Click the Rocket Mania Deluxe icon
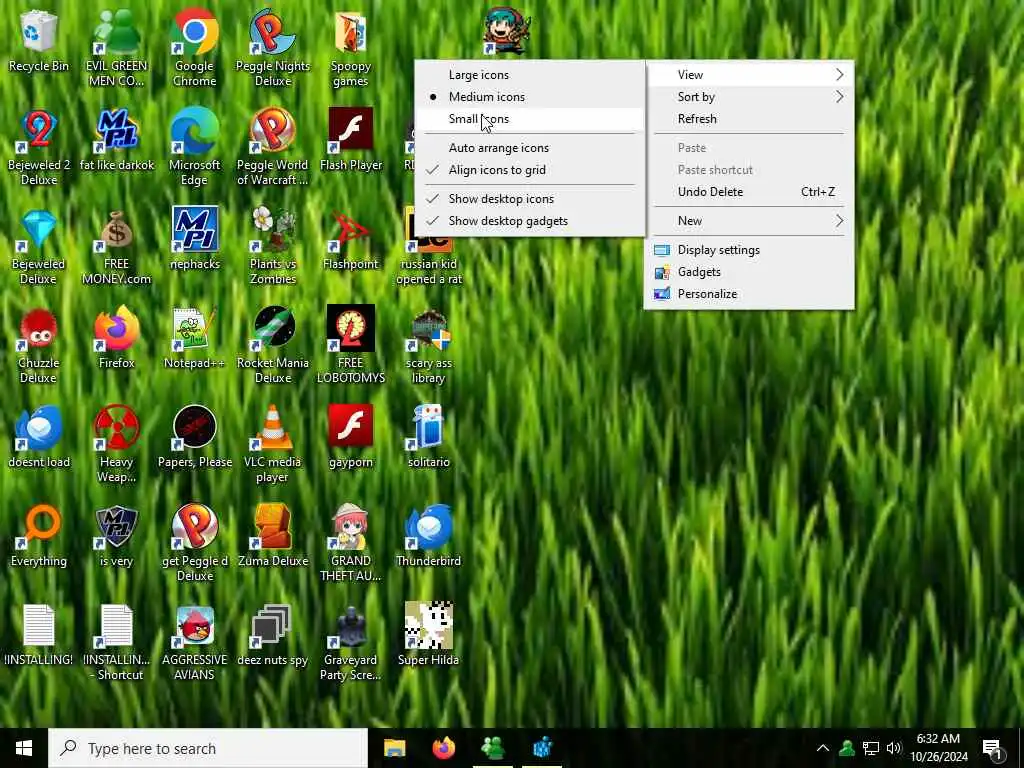The width and height of the screenshot is (1024, 768). point(273,345)
